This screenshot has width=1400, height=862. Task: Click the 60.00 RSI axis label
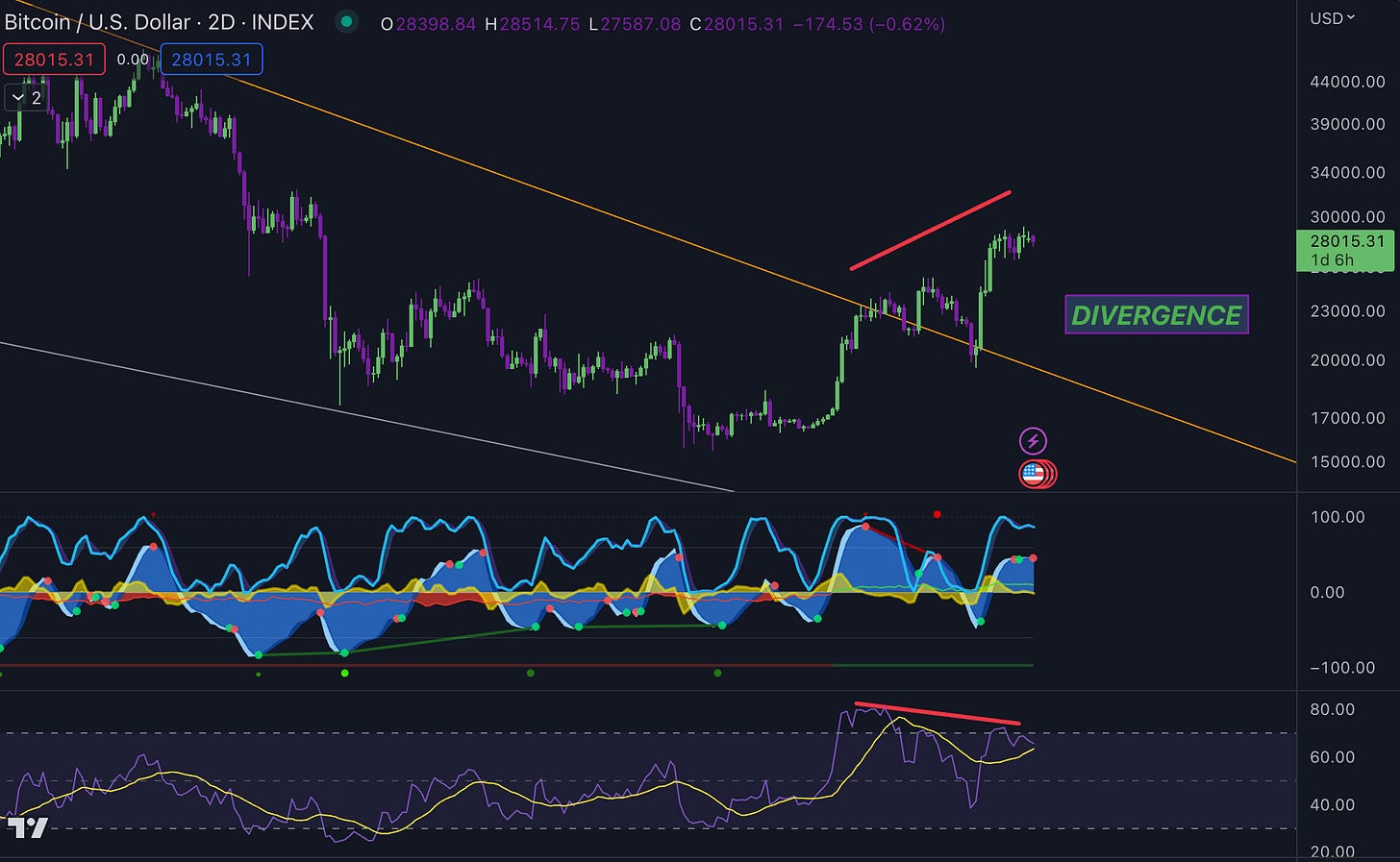pyautogui.click(x=1332, y=757)
